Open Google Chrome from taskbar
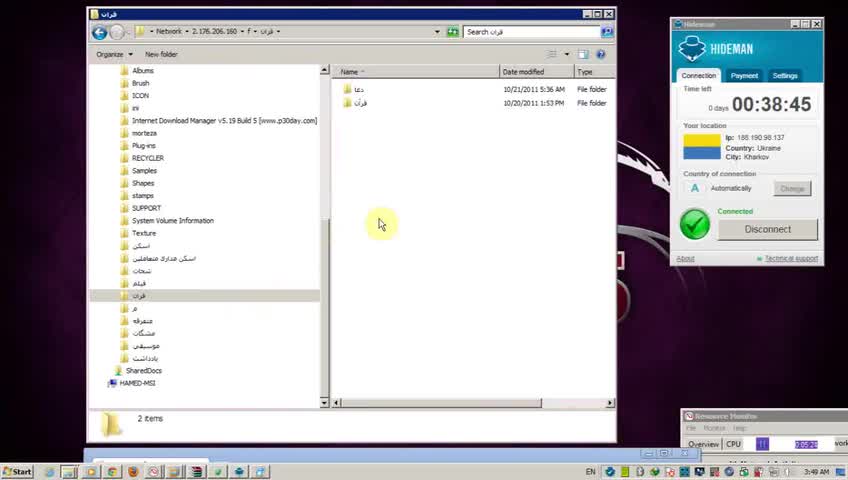 [x=112, y=472]
